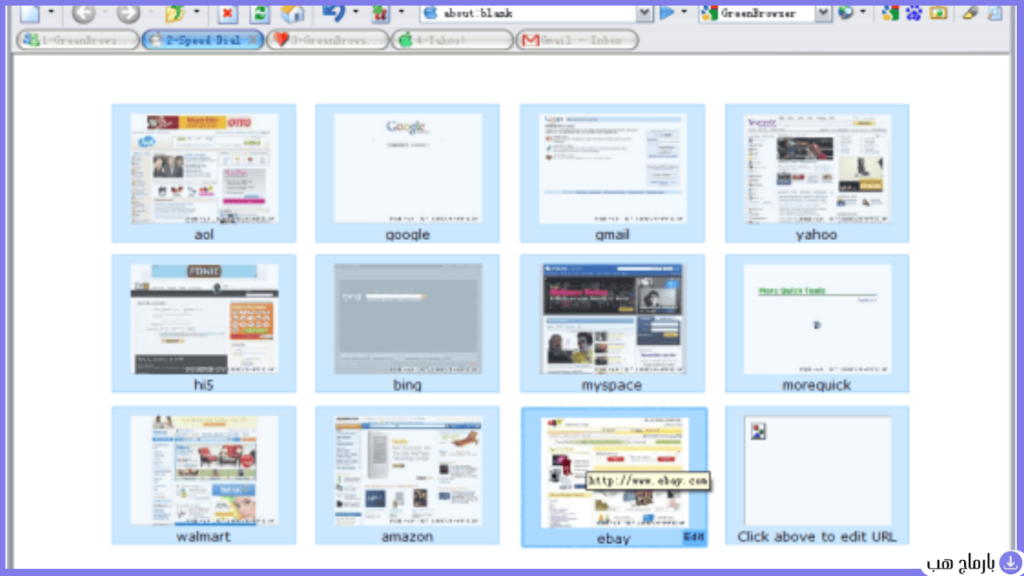
Task: Open the gmail speed dial thumbnail
Action: [613, 168]
